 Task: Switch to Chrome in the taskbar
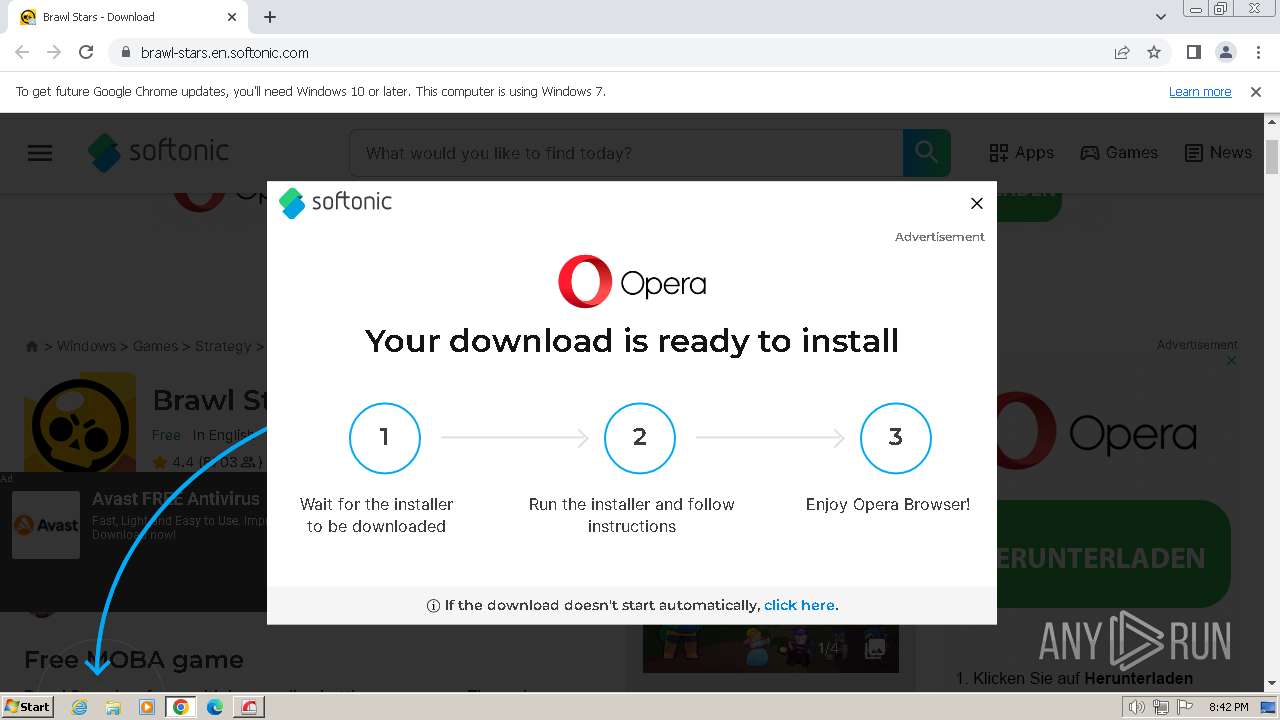click(181, 707)
